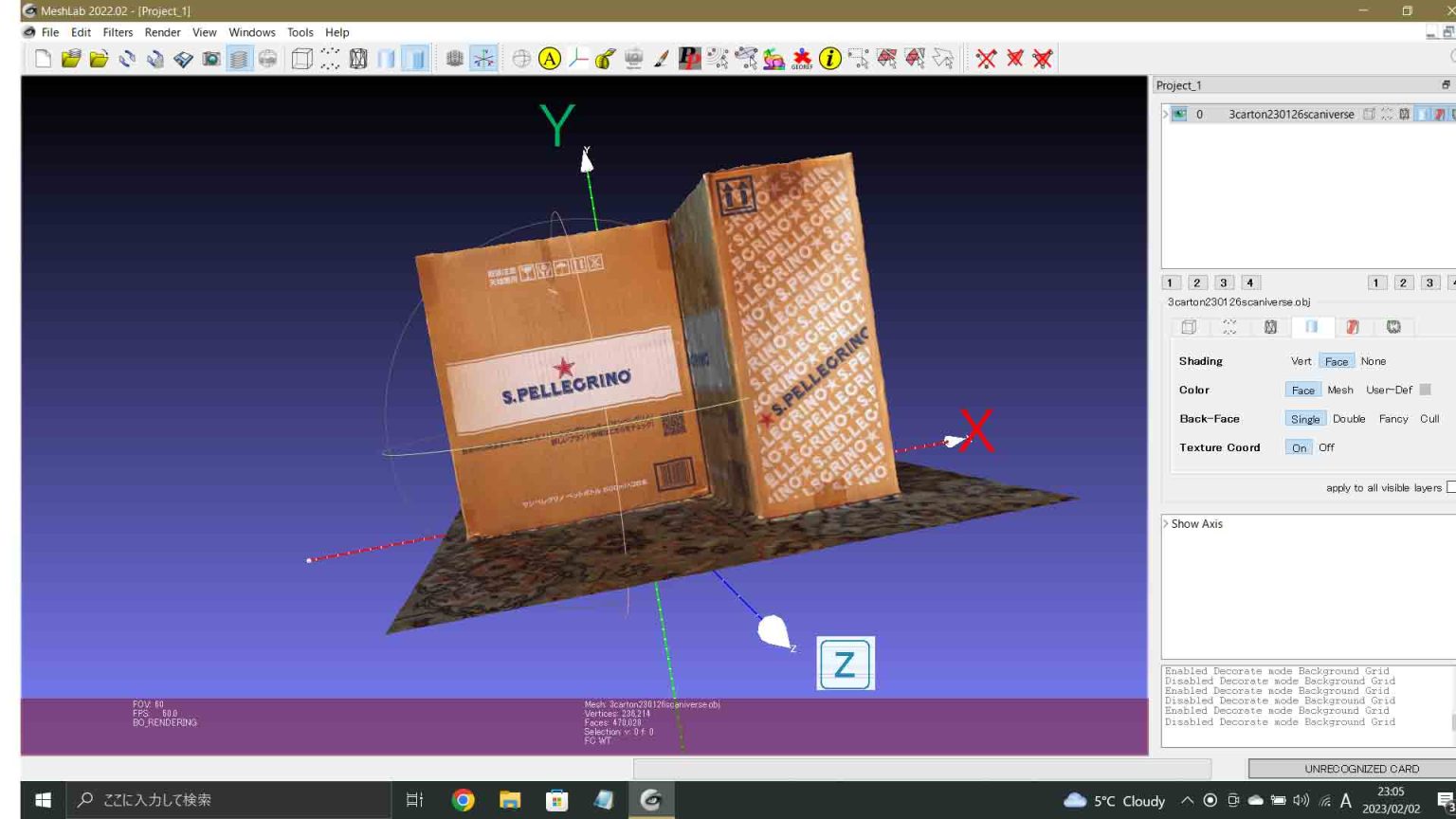Click the mesh info 'i' icon
1456x819 pixels.
click(x=829, y=58)
